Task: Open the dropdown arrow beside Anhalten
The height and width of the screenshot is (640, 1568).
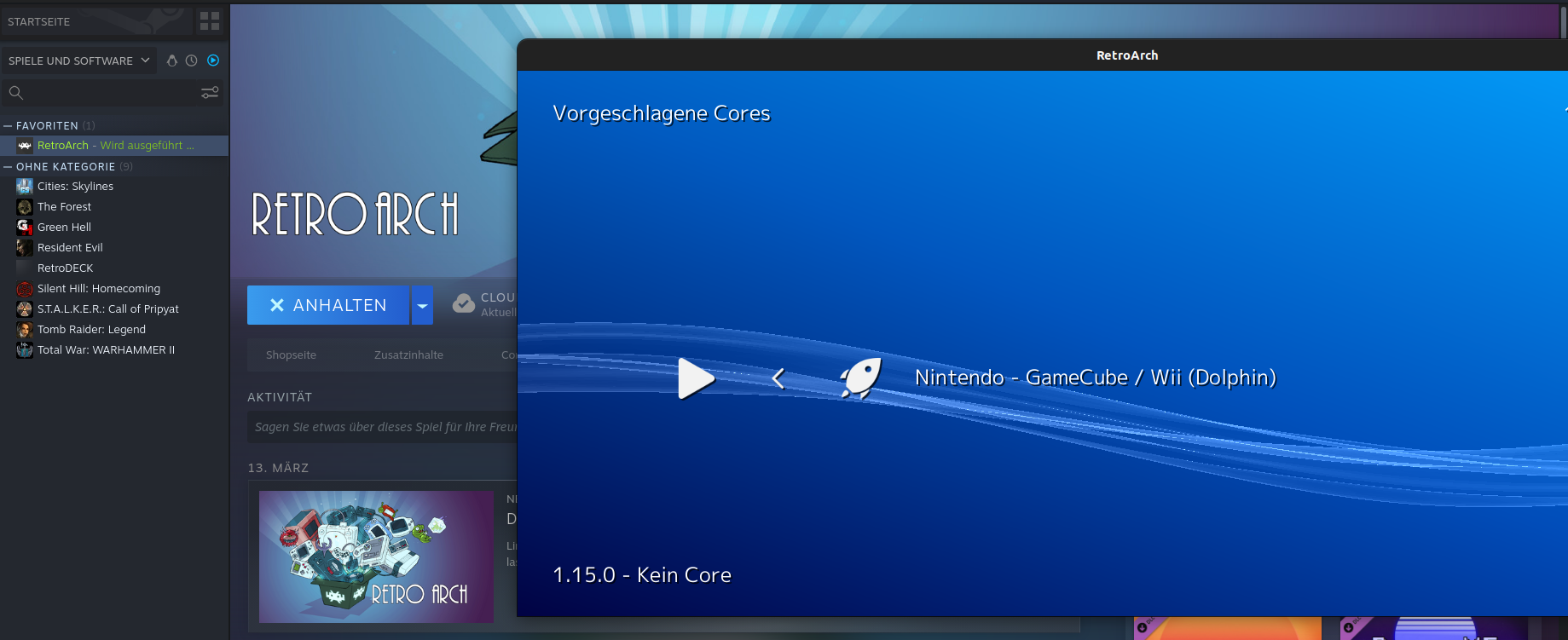Action: click(x=422, y=305)
